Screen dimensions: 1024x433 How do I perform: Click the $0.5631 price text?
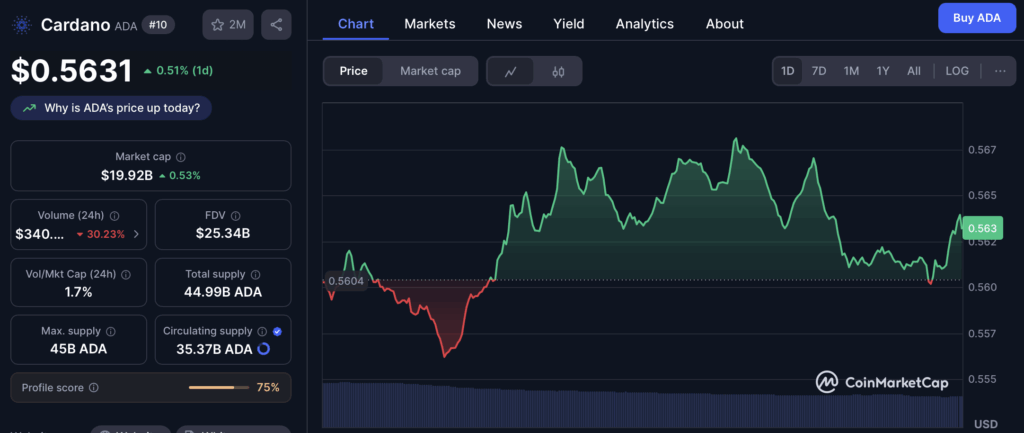point(72,71)
